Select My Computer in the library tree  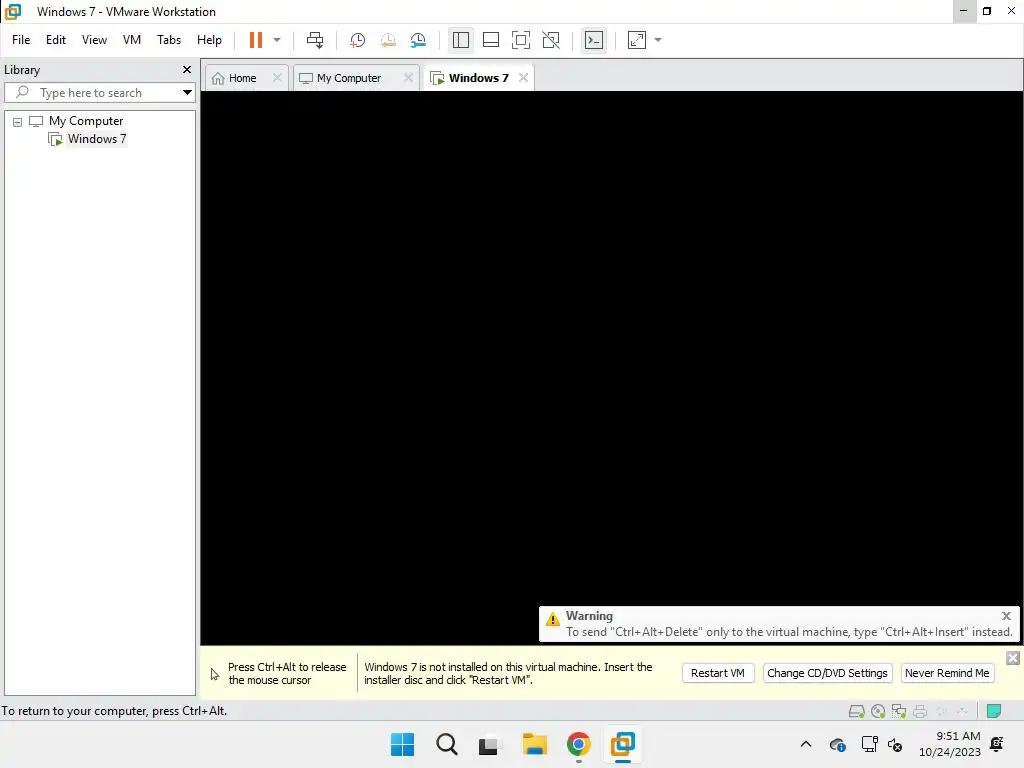pos(86,121)
